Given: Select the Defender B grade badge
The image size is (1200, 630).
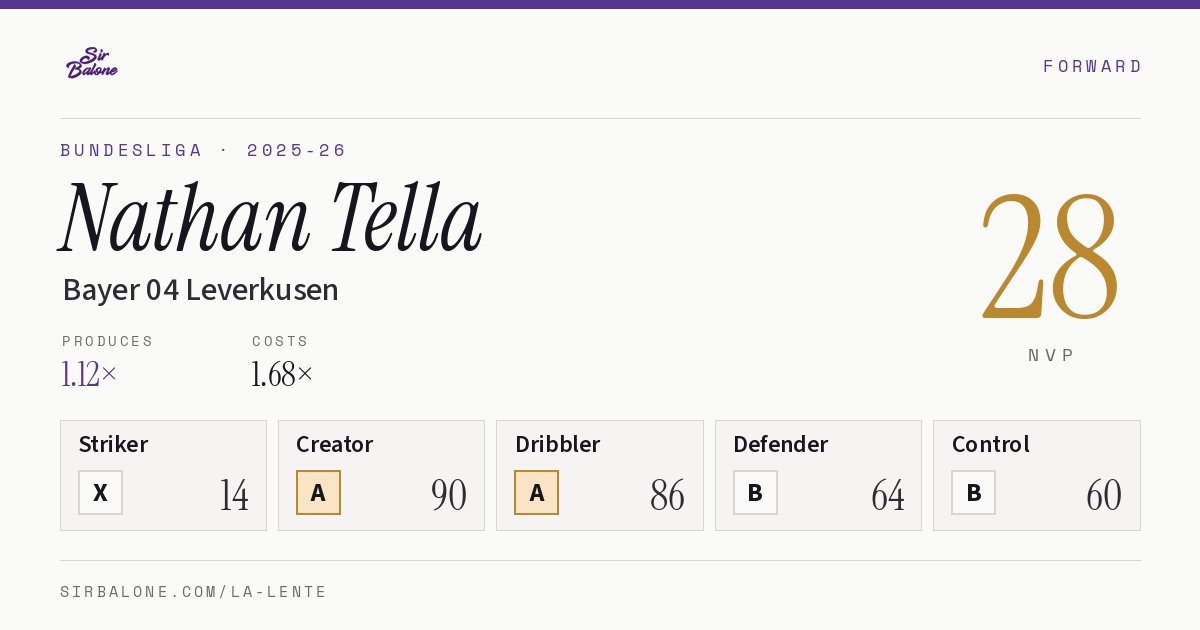Looking at the screenshot, I should tap(755, 492).
